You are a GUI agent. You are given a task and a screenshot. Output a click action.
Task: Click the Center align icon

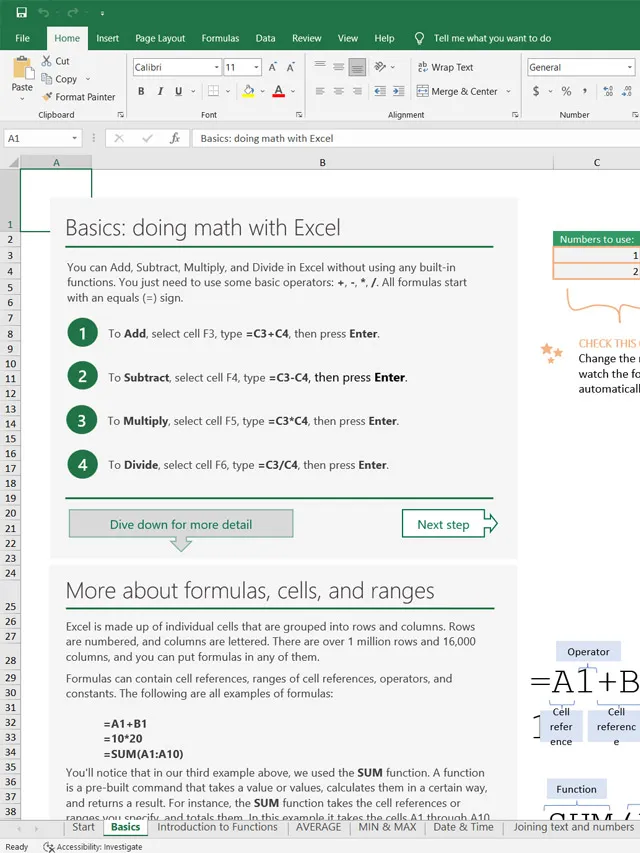tap(338, 91)
